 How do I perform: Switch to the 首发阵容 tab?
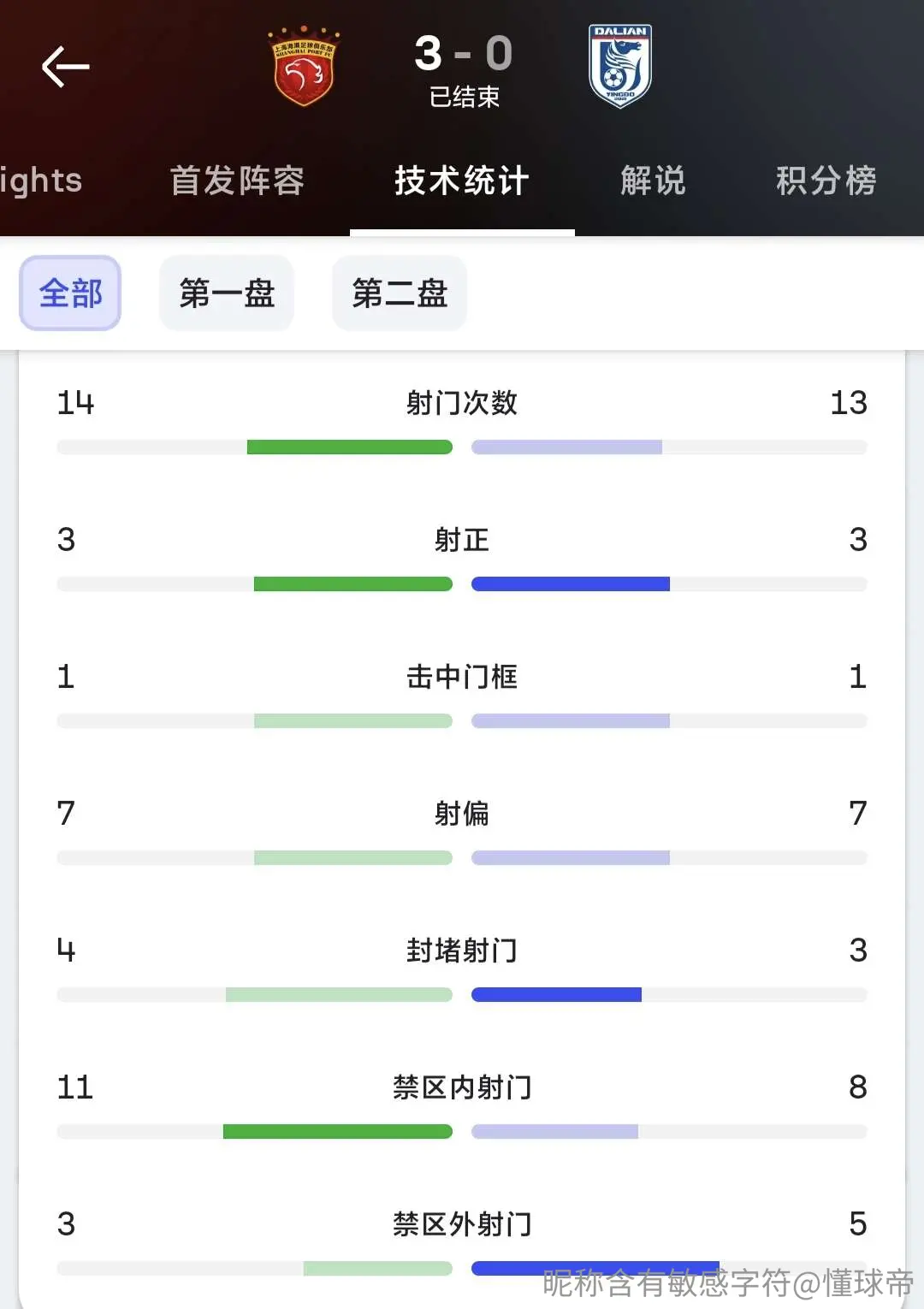[237, 181]
